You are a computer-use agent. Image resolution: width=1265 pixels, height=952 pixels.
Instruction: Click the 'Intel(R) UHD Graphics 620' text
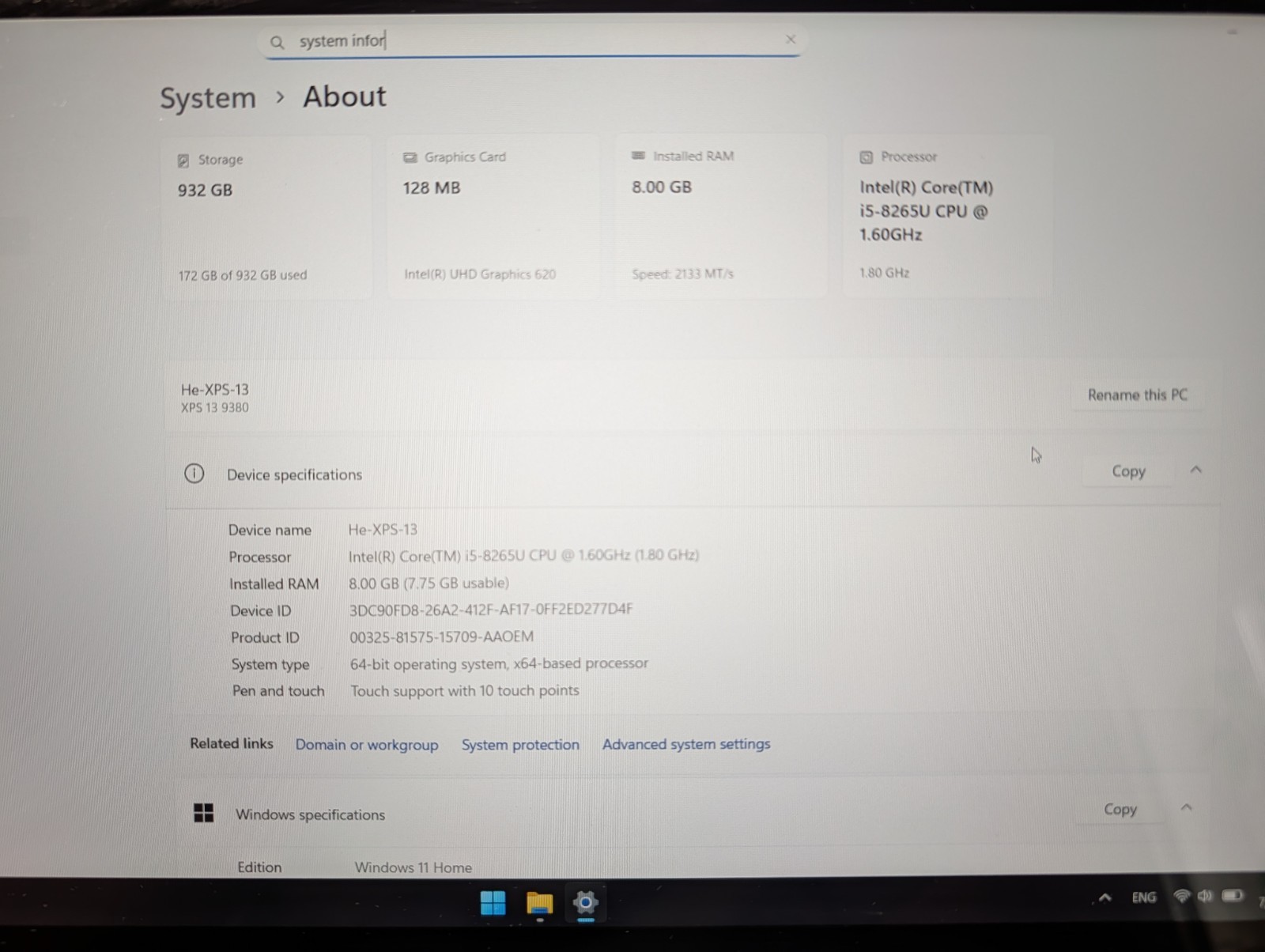point(480,274)
